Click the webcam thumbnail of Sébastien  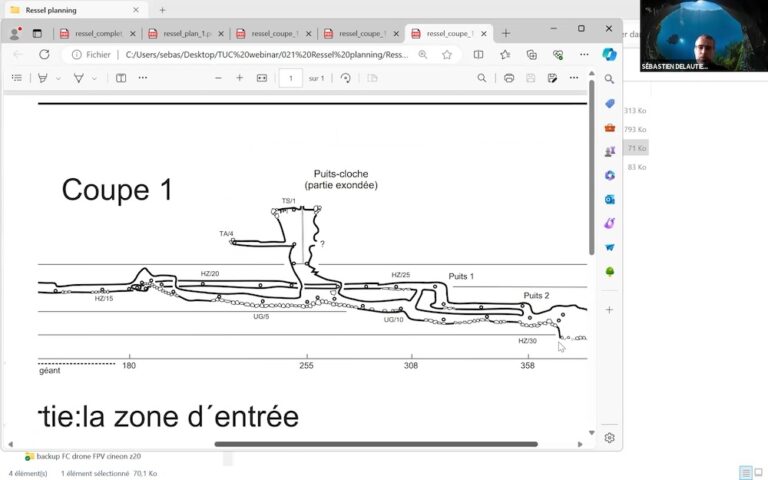(704, 36)
